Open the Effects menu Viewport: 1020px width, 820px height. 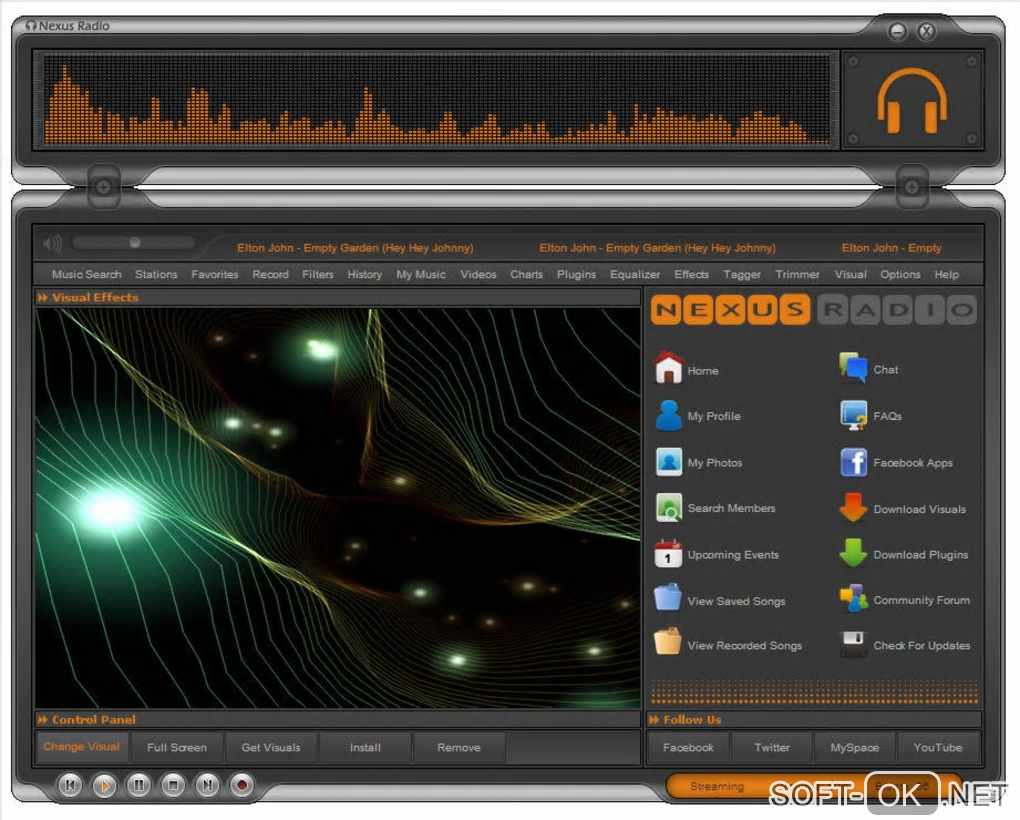691,274
